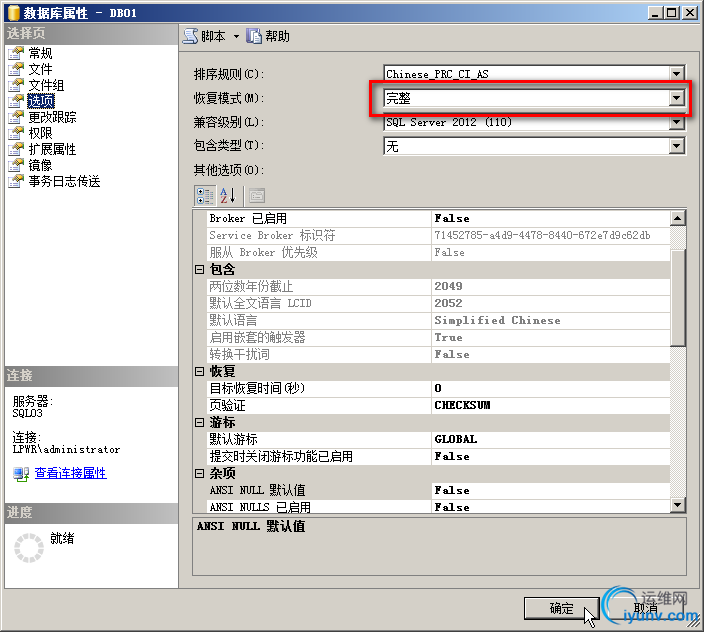
Task: Open the 镜像 page
Action: (x=40, y=165)
